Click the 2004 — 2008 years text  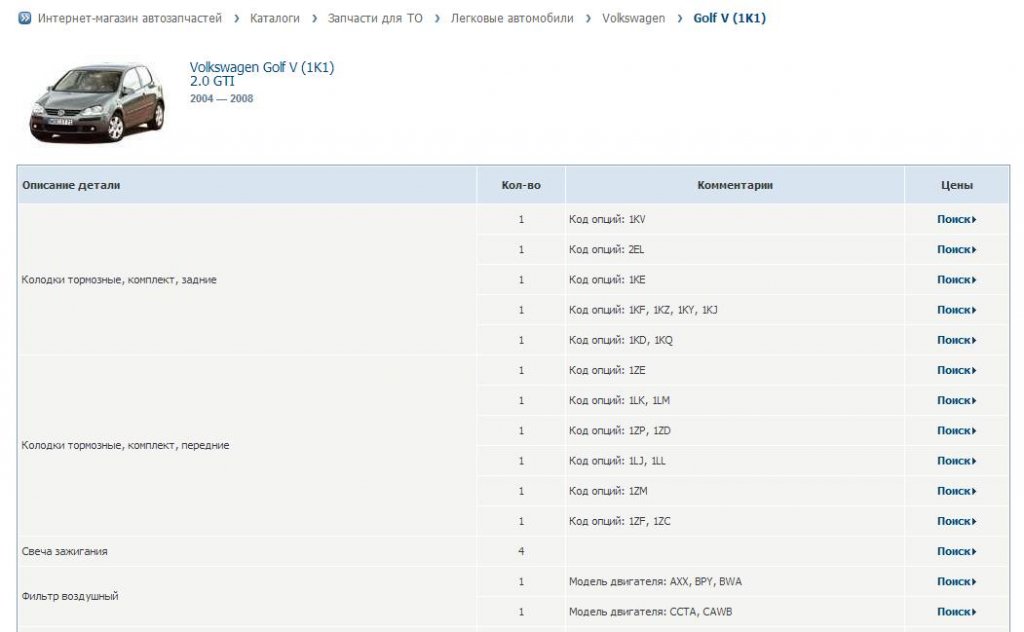pyautogui.click(x=221, y=99)
